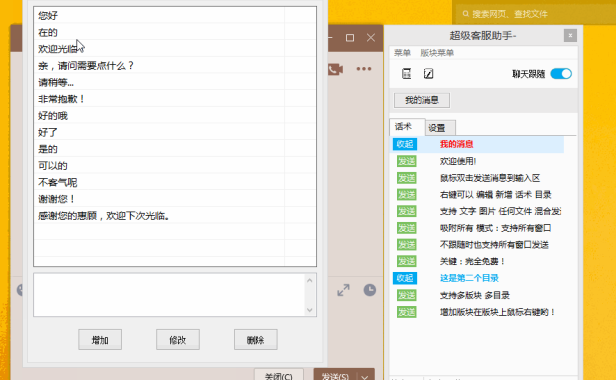Send the 关键：完全免费！ phrase

(406, 261)
